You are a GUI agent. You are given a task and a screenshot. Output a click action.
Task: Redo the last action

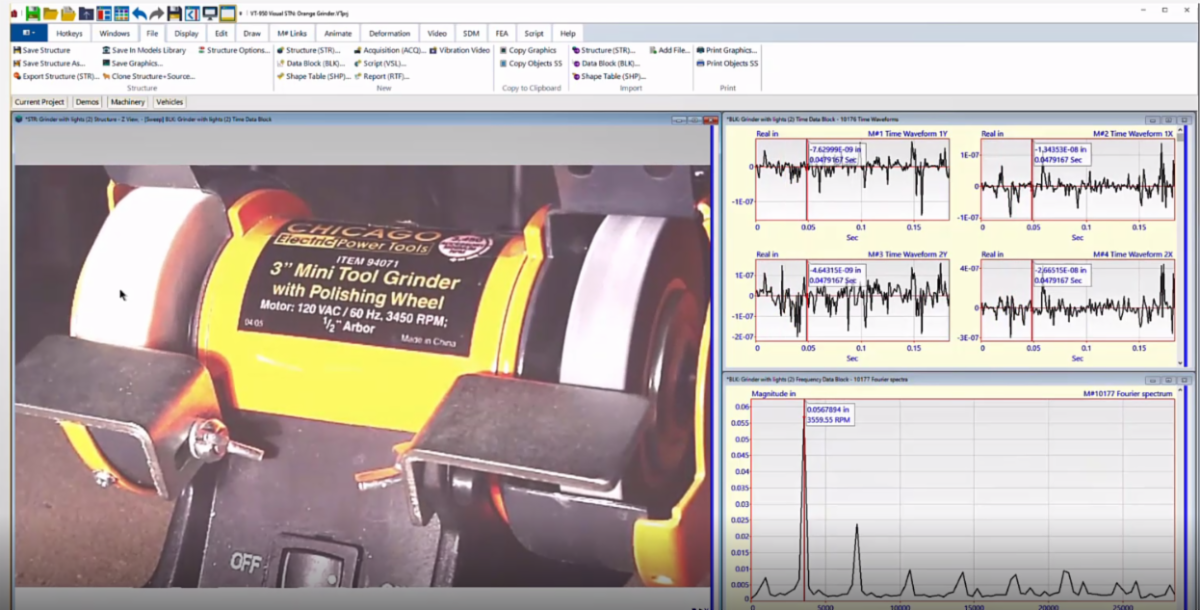[157, 11]
